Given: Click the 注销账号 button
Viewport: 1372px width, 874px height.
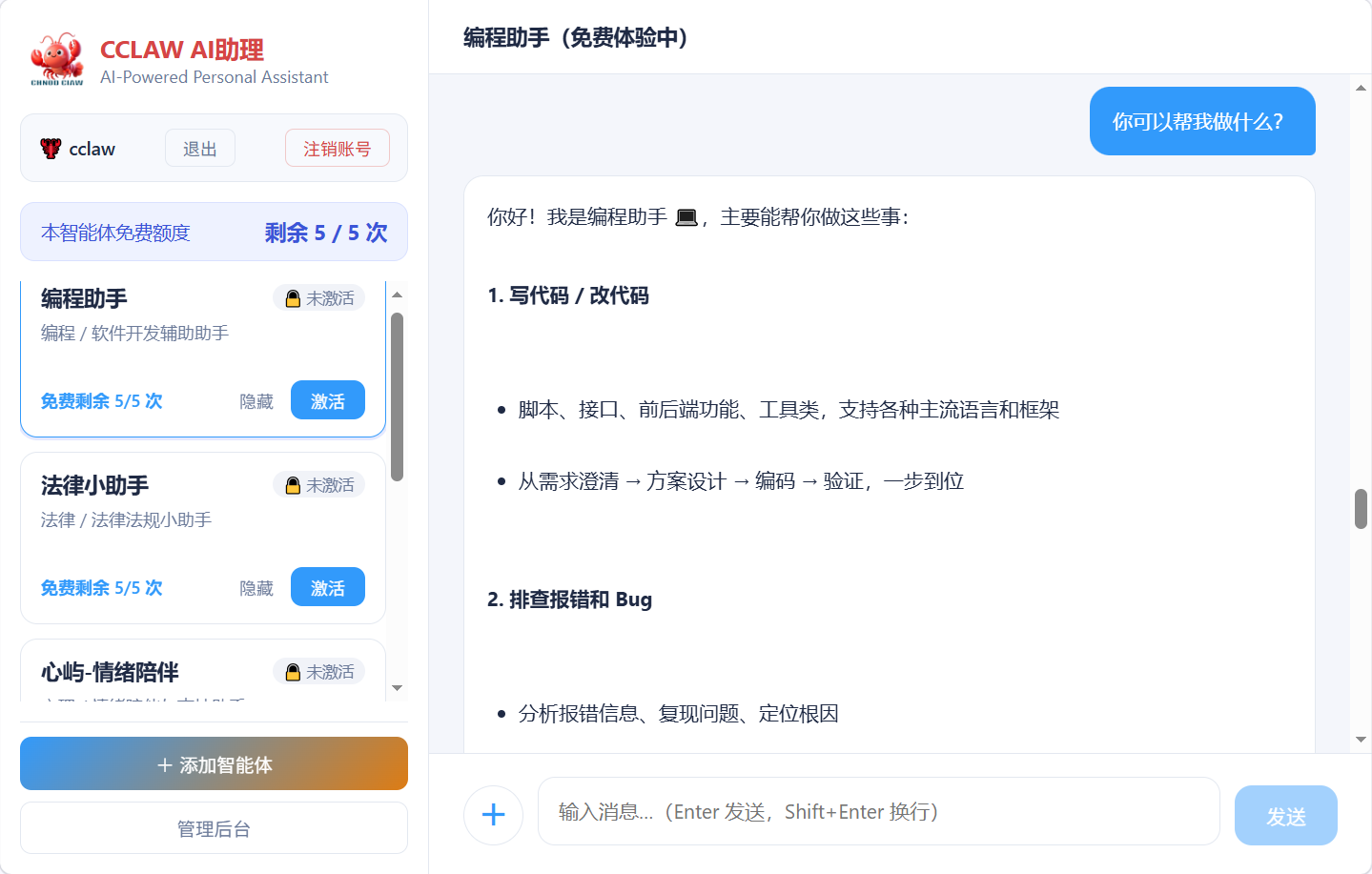Looking at the screenshot, I should pyautogui.click(x=338, y=149).
